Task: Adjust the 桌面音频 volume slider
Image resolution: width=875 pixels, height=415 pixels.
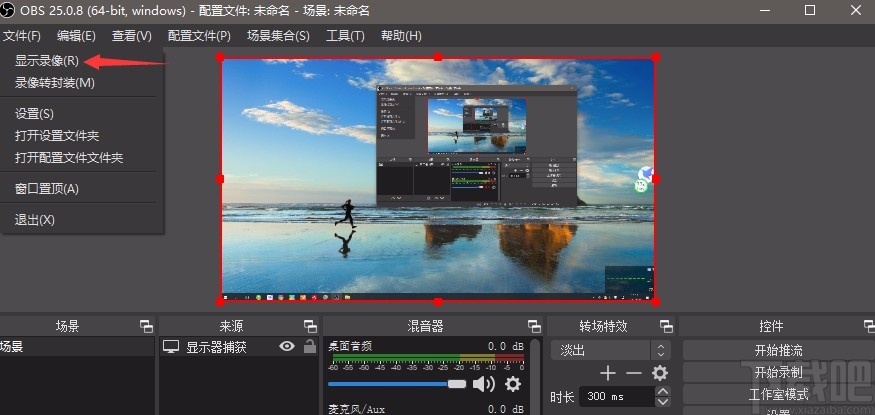Action: (x=397, y=384)
